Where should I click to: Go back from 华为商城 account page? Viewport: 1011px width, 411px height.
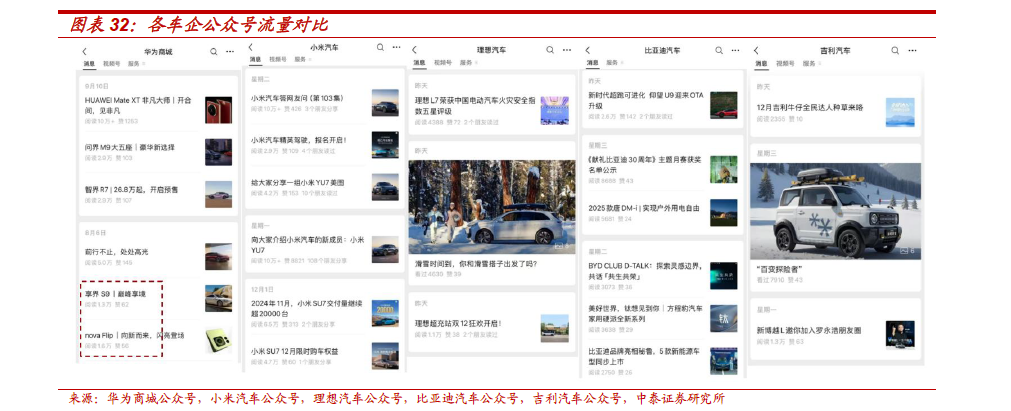coord(85,51)
